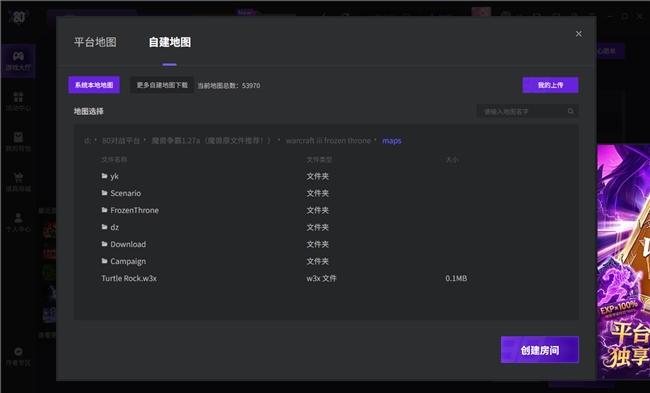
Task: Select the Download folder name
Action: tap(128, 244)
